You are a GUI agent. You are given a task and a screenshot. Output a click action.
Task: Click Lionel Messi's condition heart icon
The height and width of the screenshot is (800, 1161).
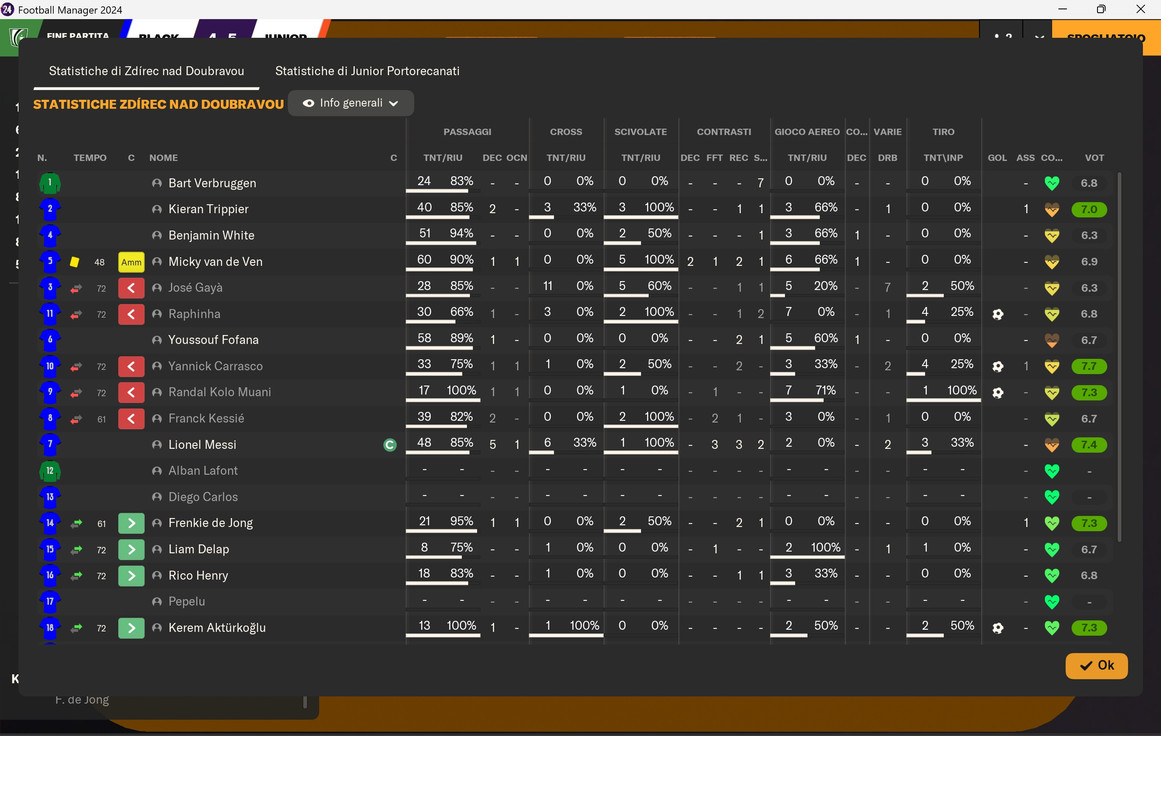[x=1051, y=445]
